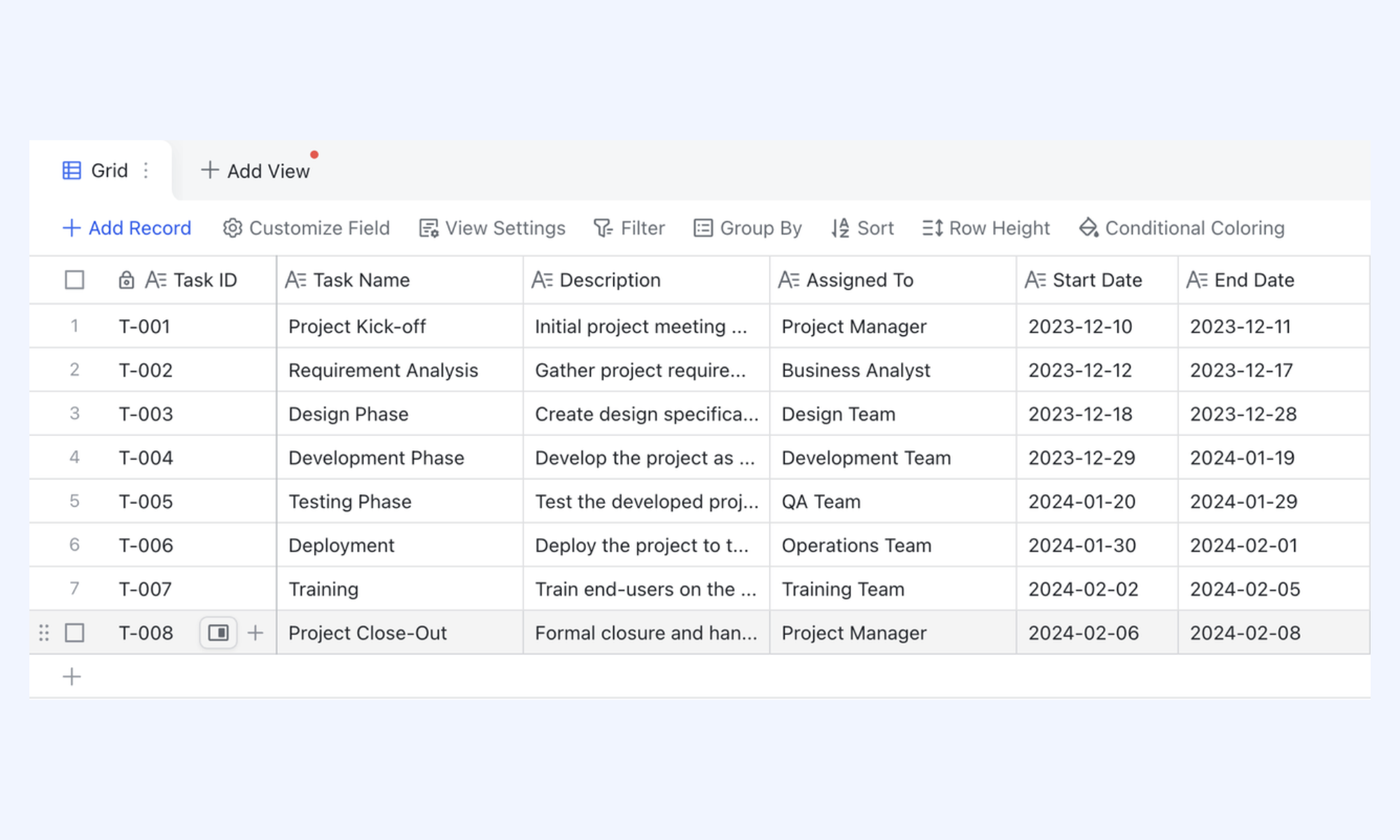The width and height of the screenshot is (1400, 840).
Task: Click Add Record in the toolbar
Action: (x=127, y=227)
